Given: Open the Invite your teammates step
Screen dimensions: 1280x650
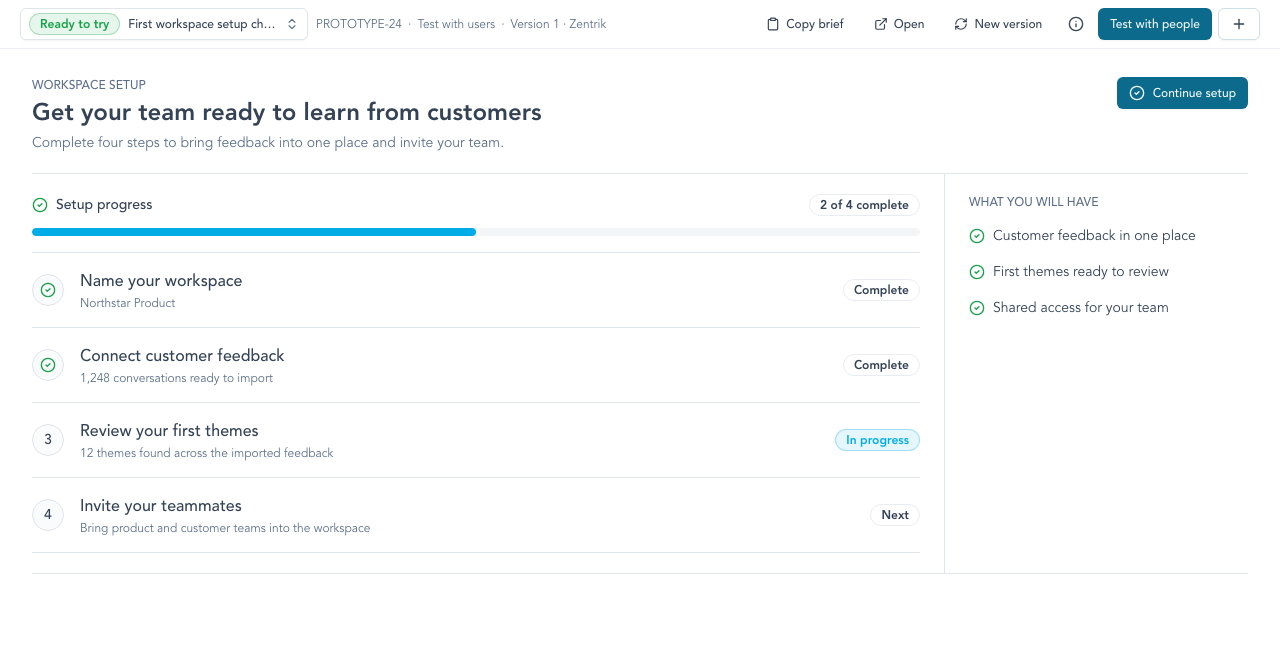Looking at the screenshot, I should [476, 515].
